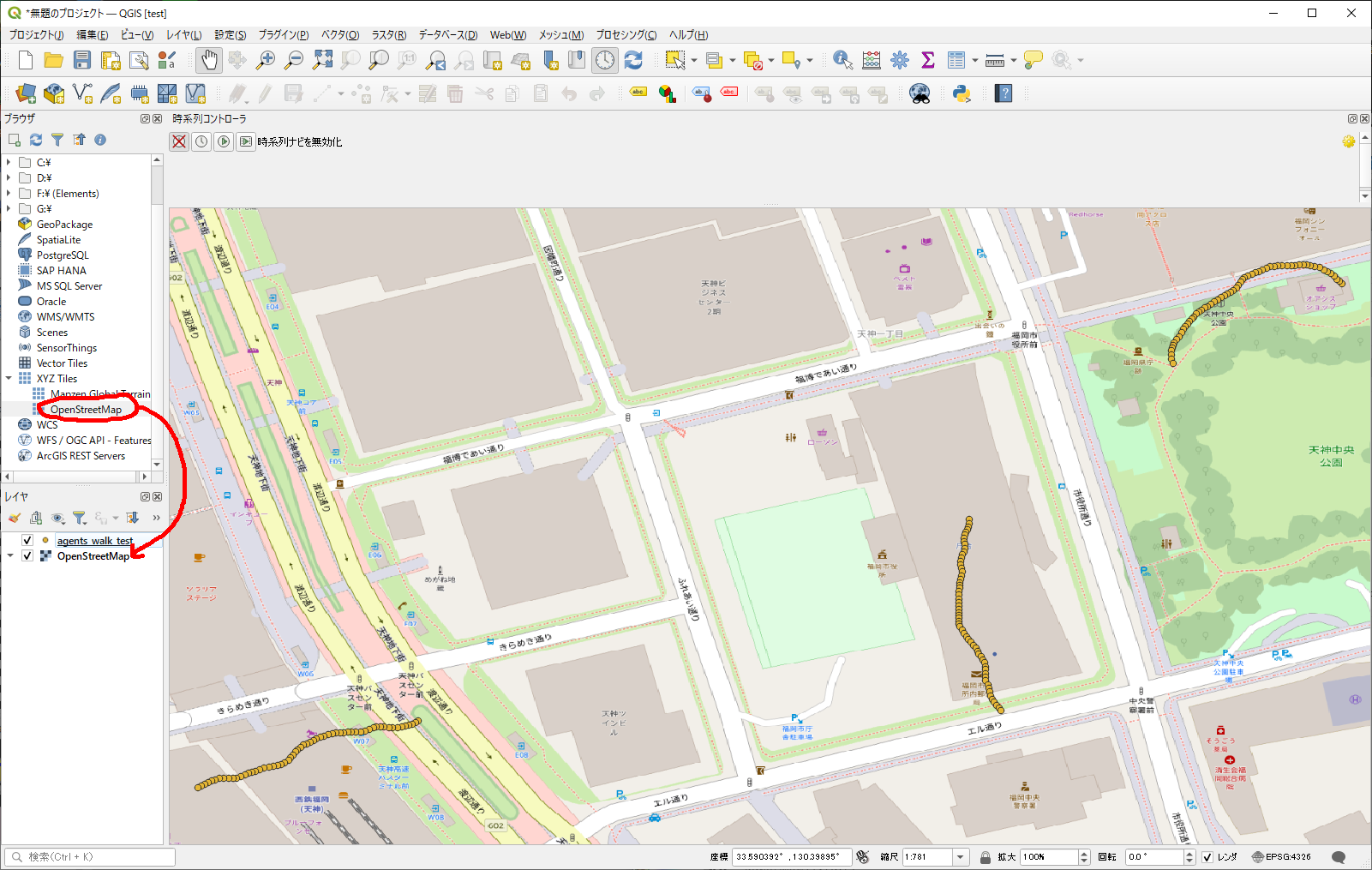Image resolution: width=1372 pixels, height=870 pixels.
Task: Expand the C:\ drive in browser
Action: click(x=9, y=162)
